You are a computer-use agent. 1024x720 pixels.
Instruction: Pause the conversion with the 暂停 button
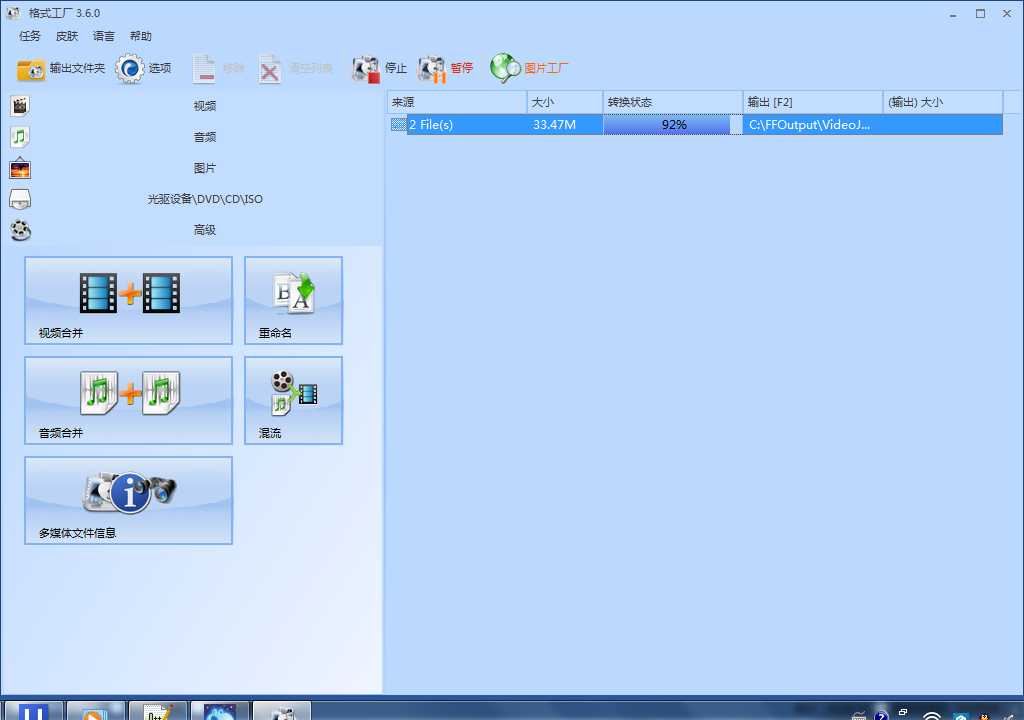coord(445,68)
